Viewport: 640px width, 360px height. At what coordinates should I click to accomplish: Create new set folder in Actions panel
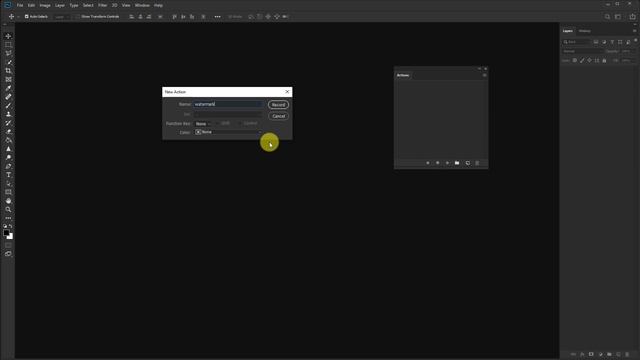457,163
